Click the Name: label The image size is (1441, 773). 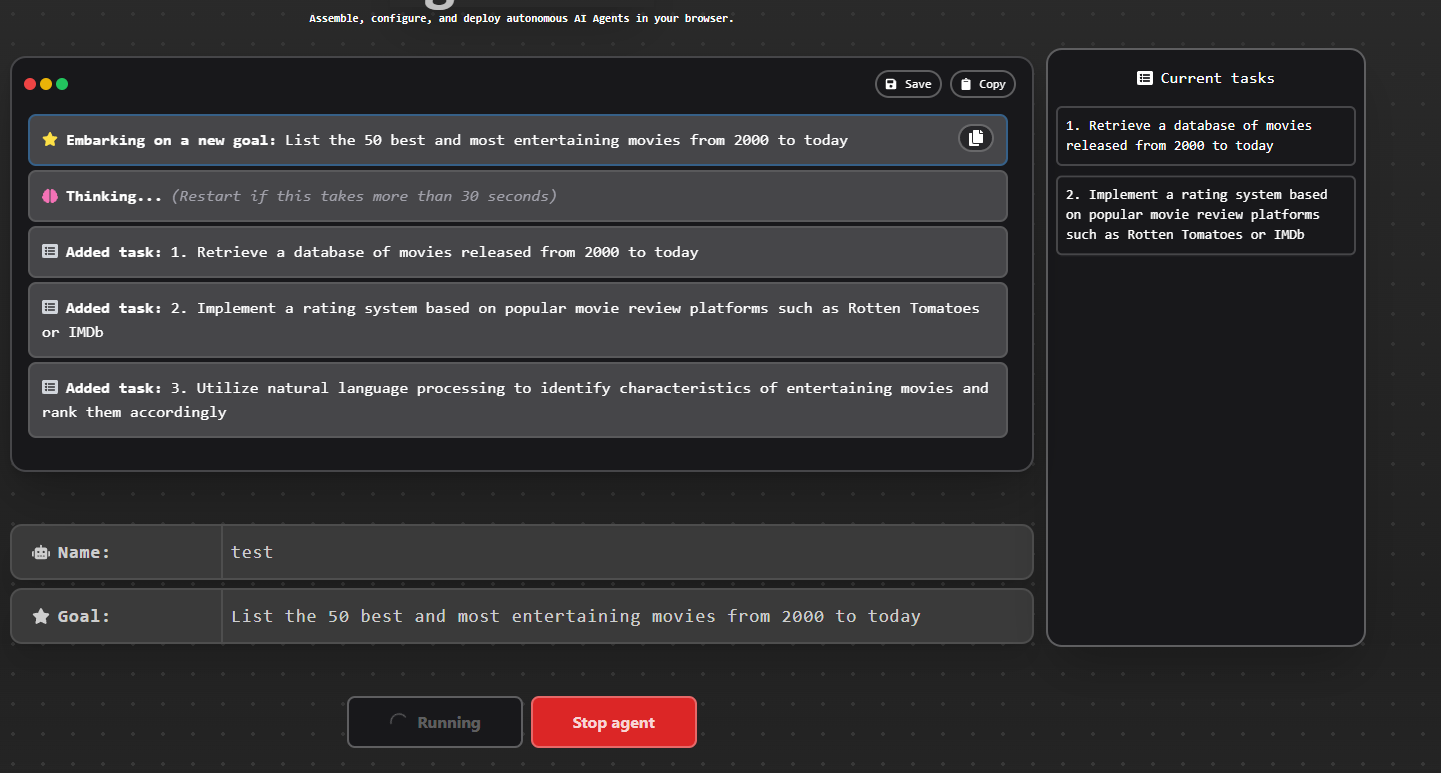[84, 552]
